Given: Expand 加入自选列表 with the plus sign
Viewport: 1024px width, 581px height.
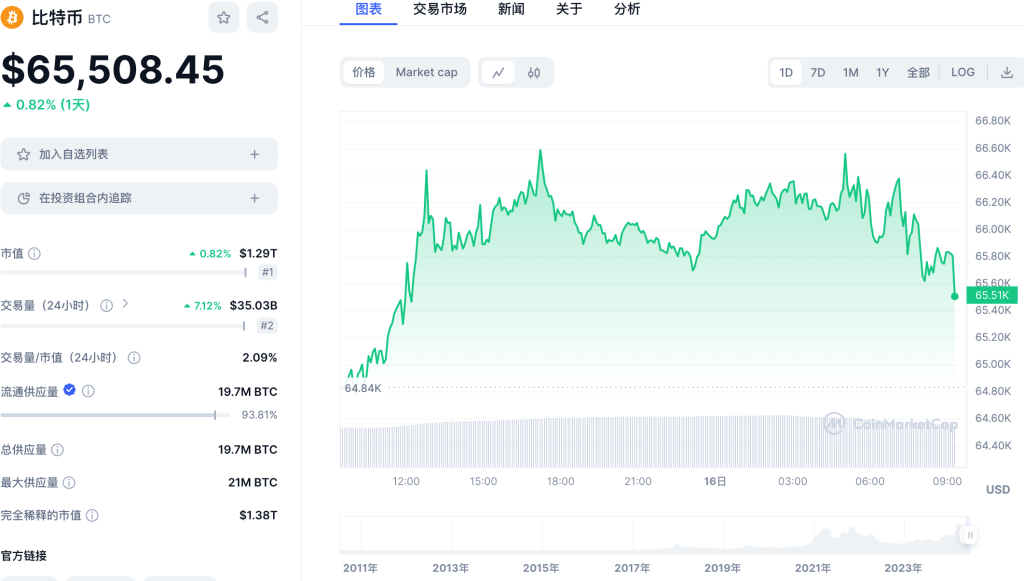Looking at the screenshot, I should (x=254, y=154).
